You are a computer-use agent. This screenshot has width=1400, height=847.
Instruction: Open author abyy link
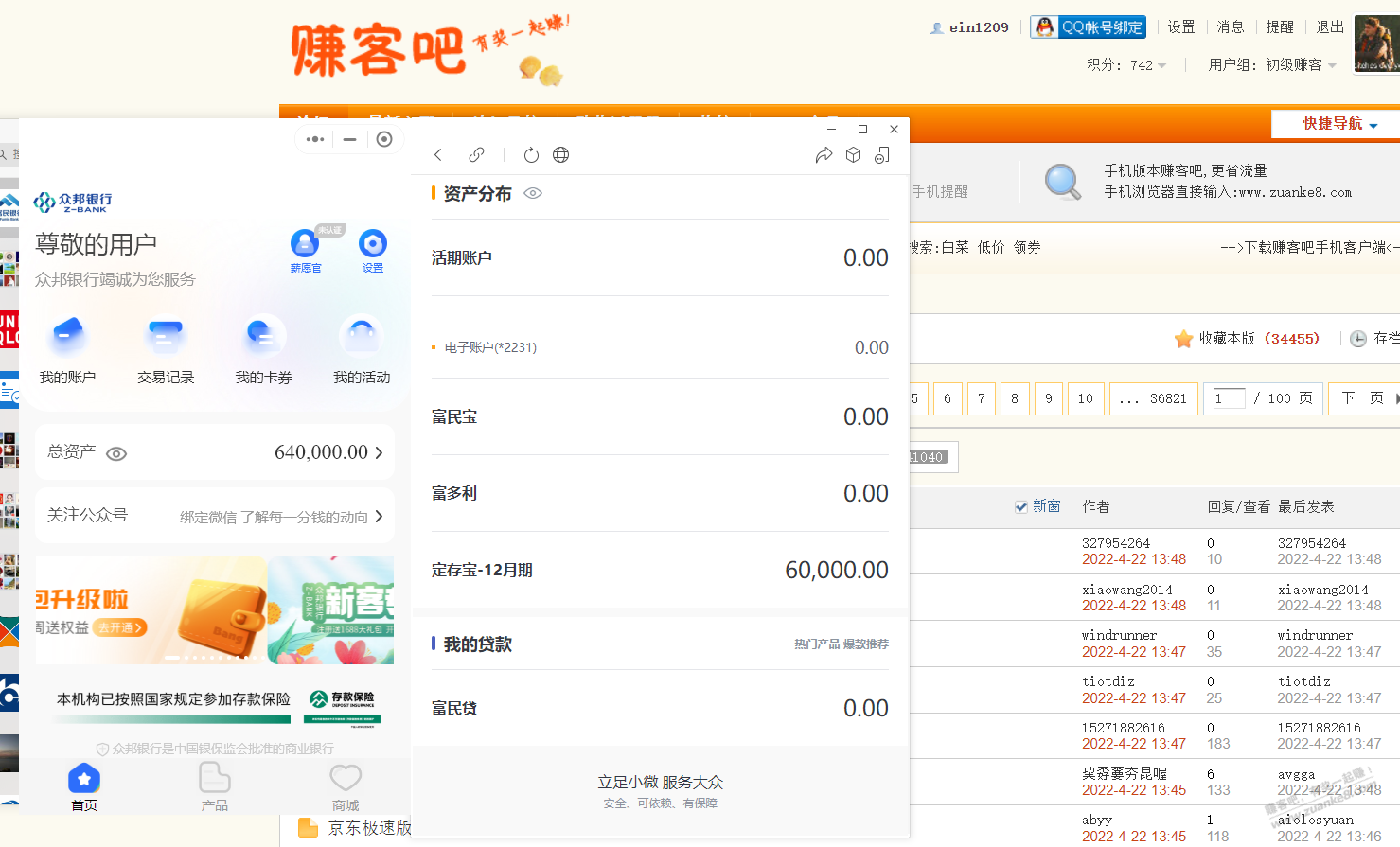1097,820
